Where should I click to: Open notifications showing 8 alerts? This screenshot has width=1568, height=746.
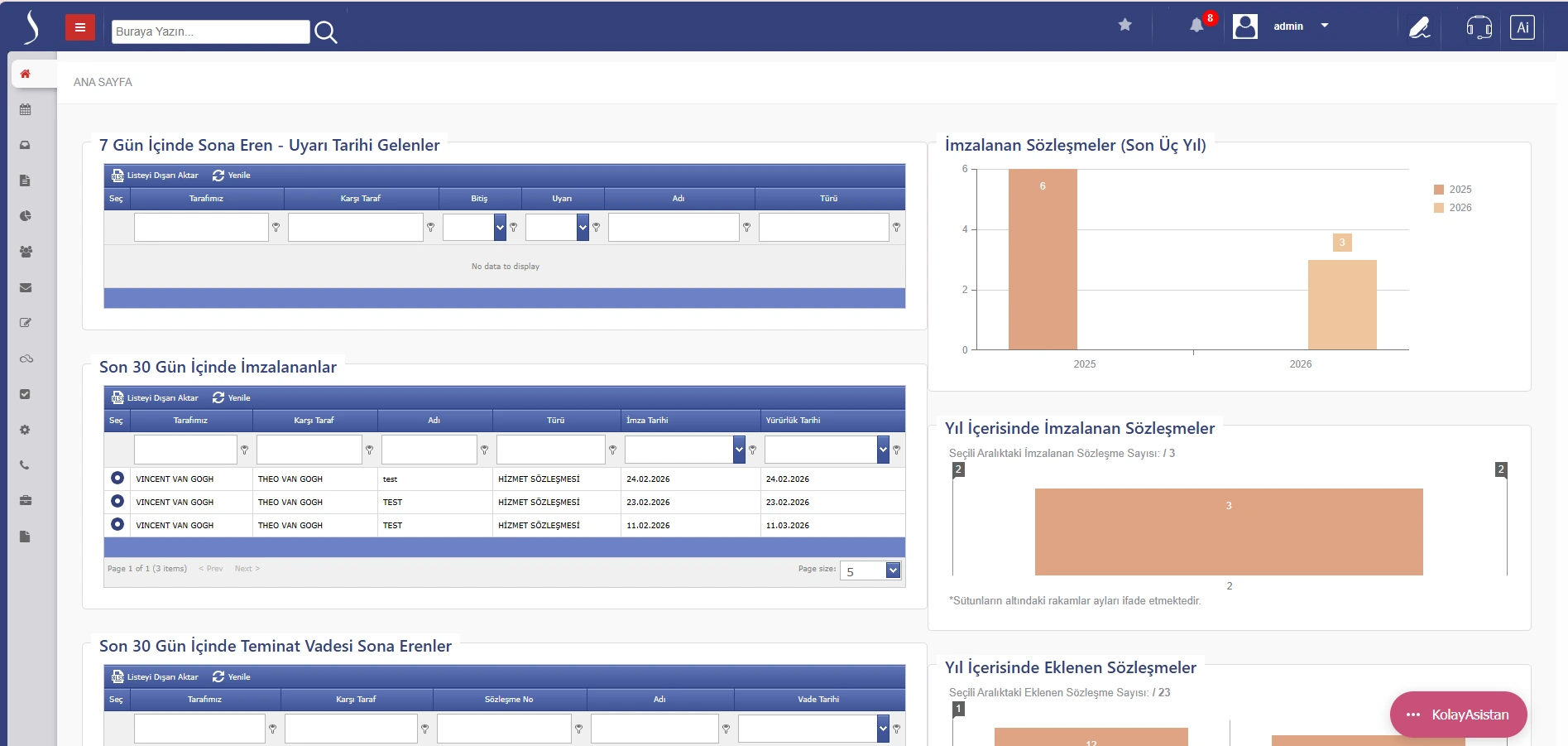point(1195,26)
